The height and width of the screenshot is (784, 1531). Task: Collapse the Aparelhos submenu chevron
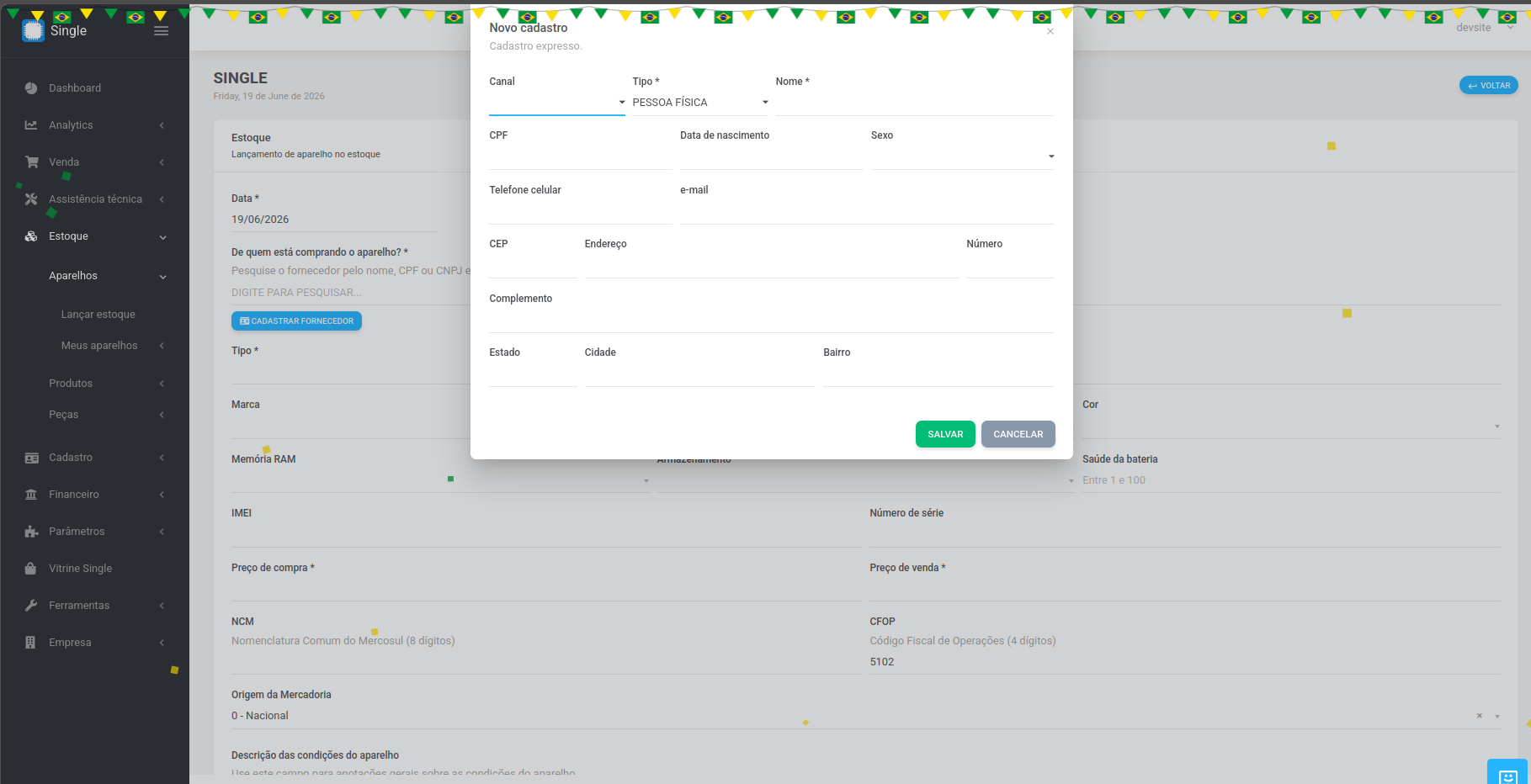click(x=162, y=277)
